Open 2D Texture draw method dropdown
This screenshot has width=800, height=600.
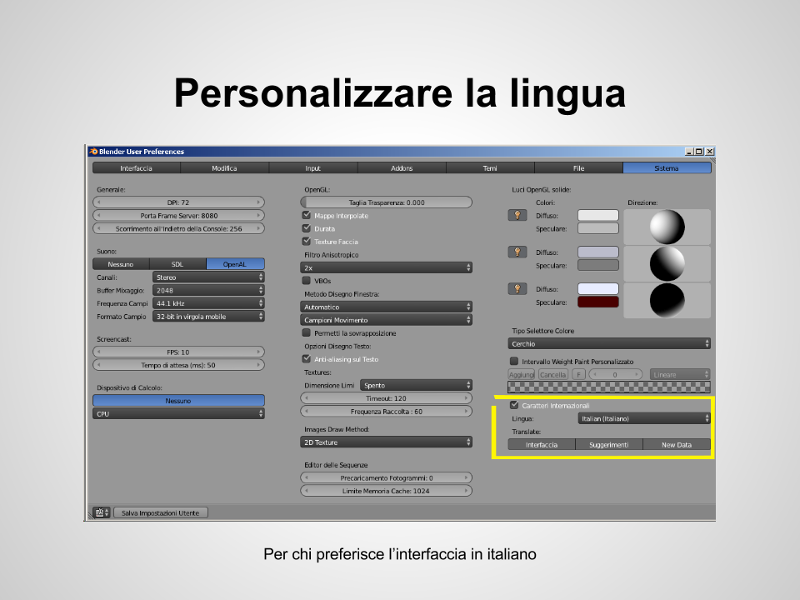[x=386, y=442]
